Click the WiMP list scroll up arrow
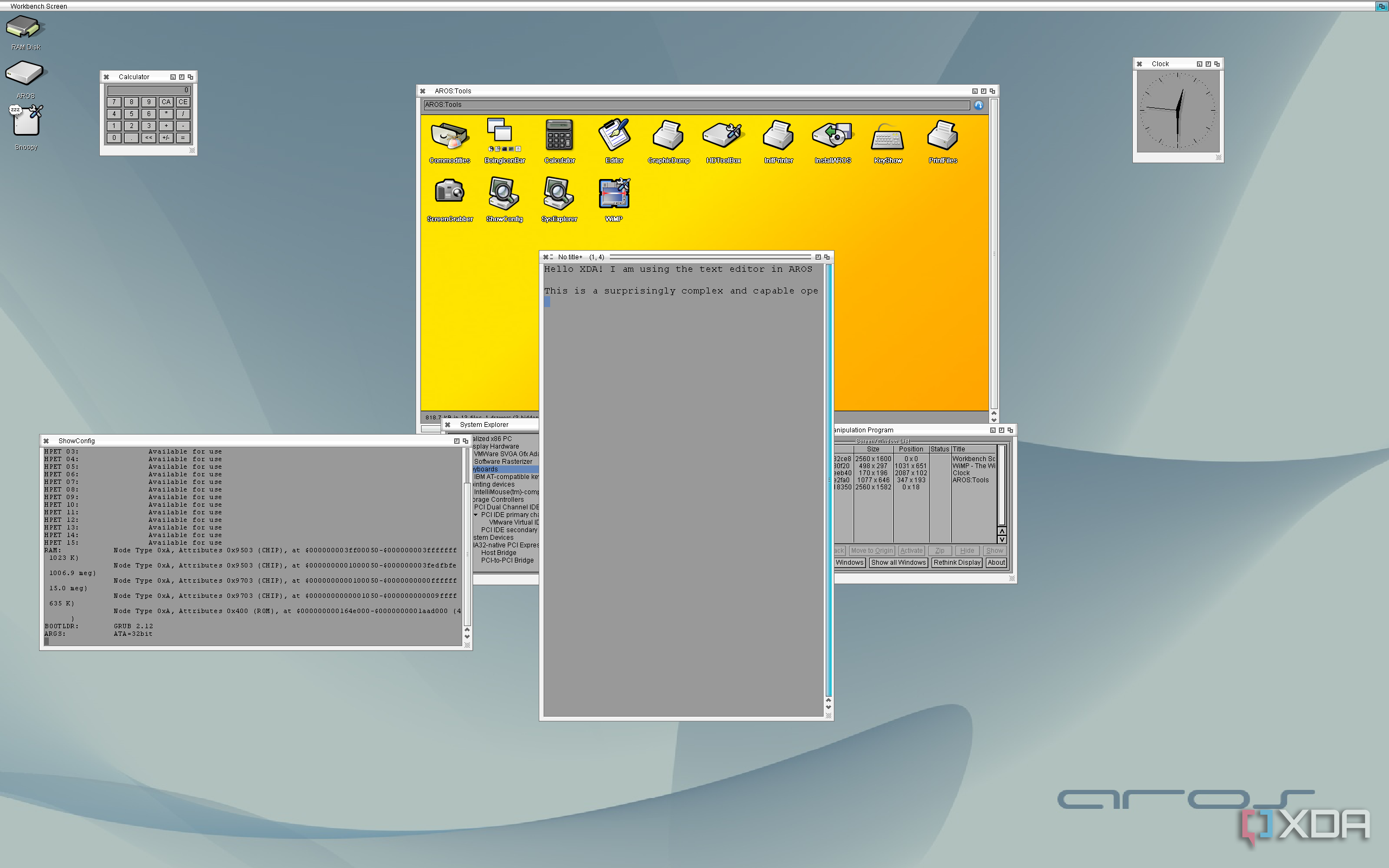1389x868 pixels. click(x=1002, y=532)
